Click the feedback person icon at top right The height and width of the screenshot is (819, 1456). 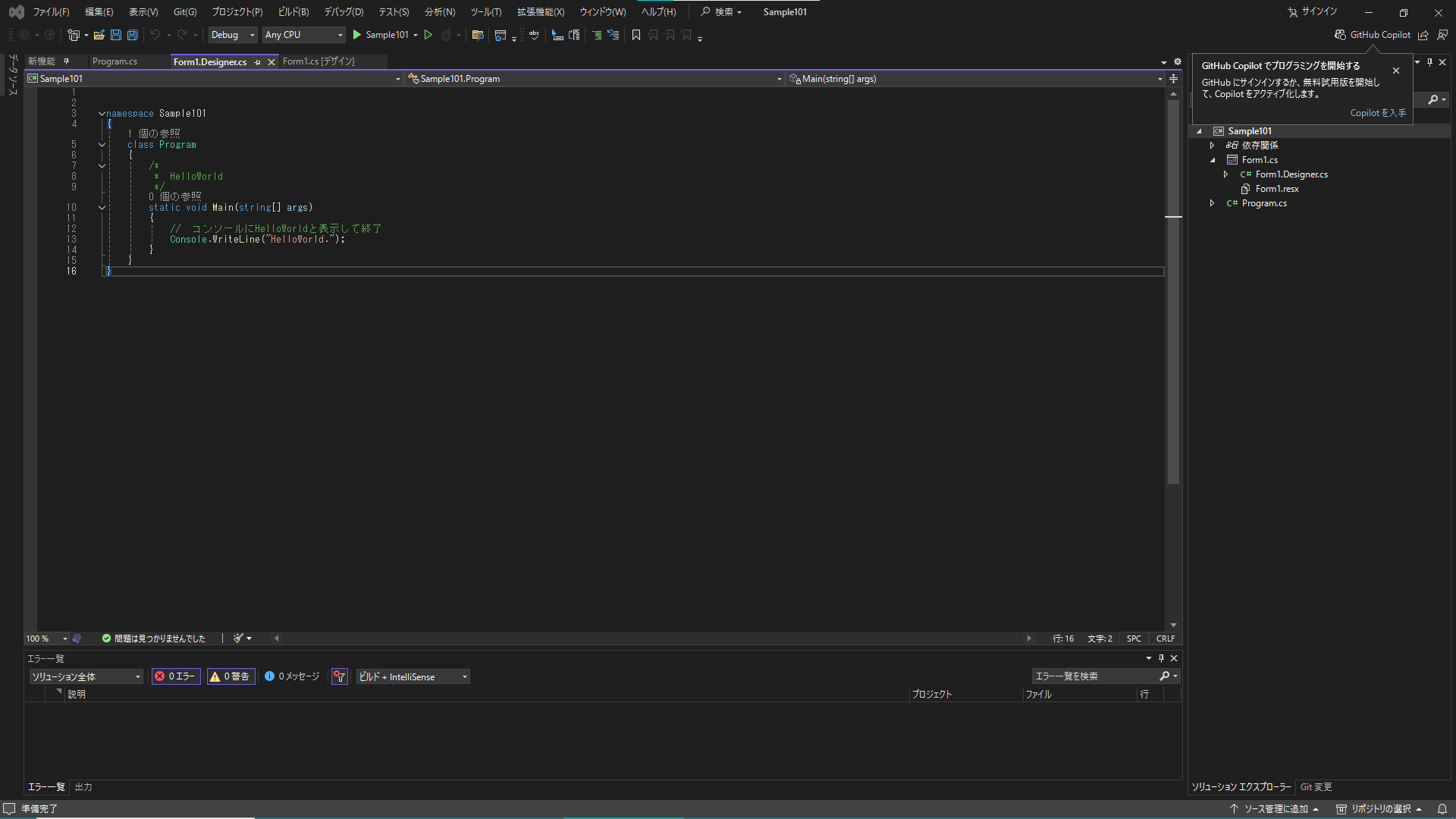pos(1442,35)
